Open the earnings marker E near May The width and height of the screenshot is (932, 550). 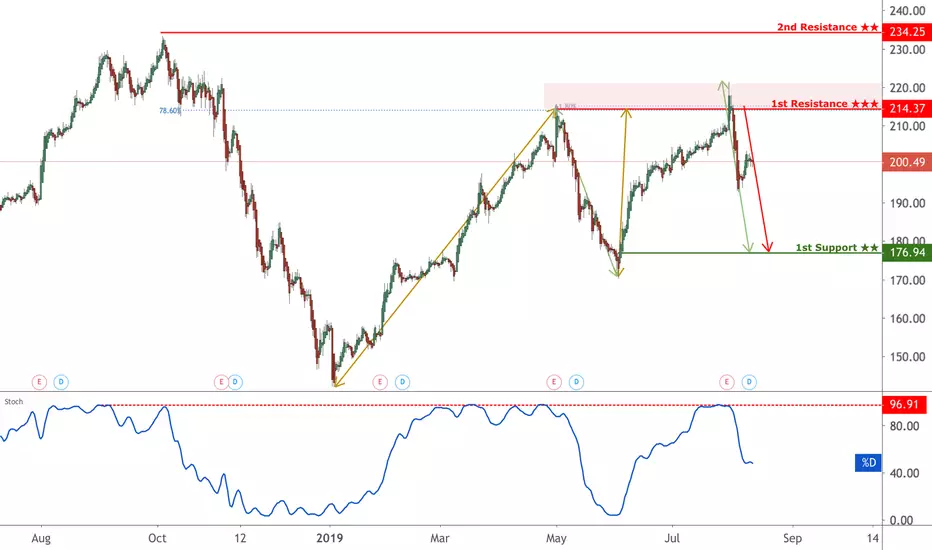(554, 382)
